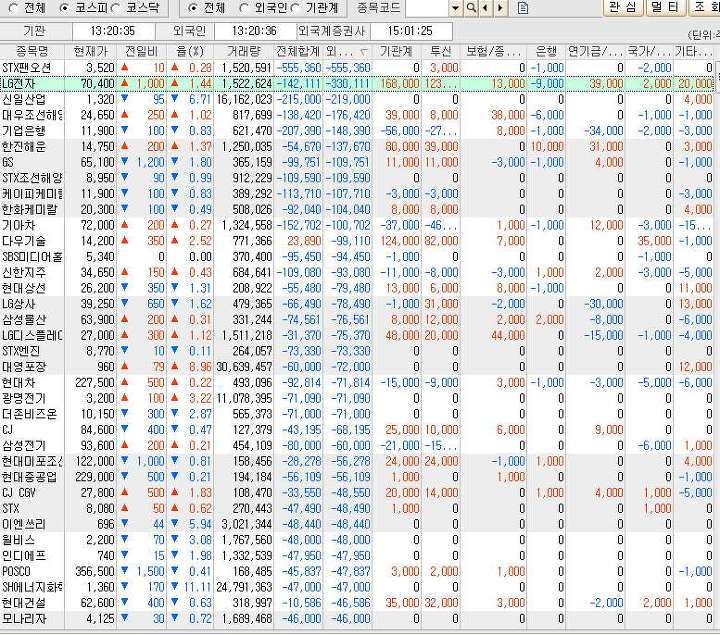The height and width of the screenshot is (635, 720).
Task: Select the 다우기술 stock name
Action: point(24,241)
